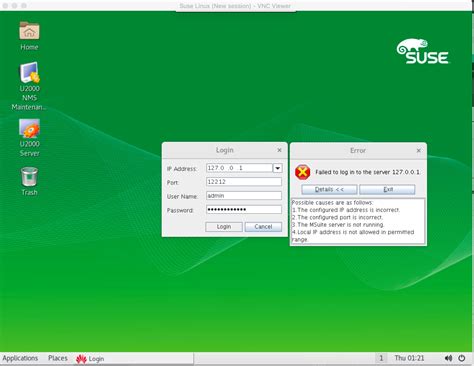The width and height of the screenshot is (474, 366).
Task: Click the power icon in taskbar
Action: (x=462, y=358)
